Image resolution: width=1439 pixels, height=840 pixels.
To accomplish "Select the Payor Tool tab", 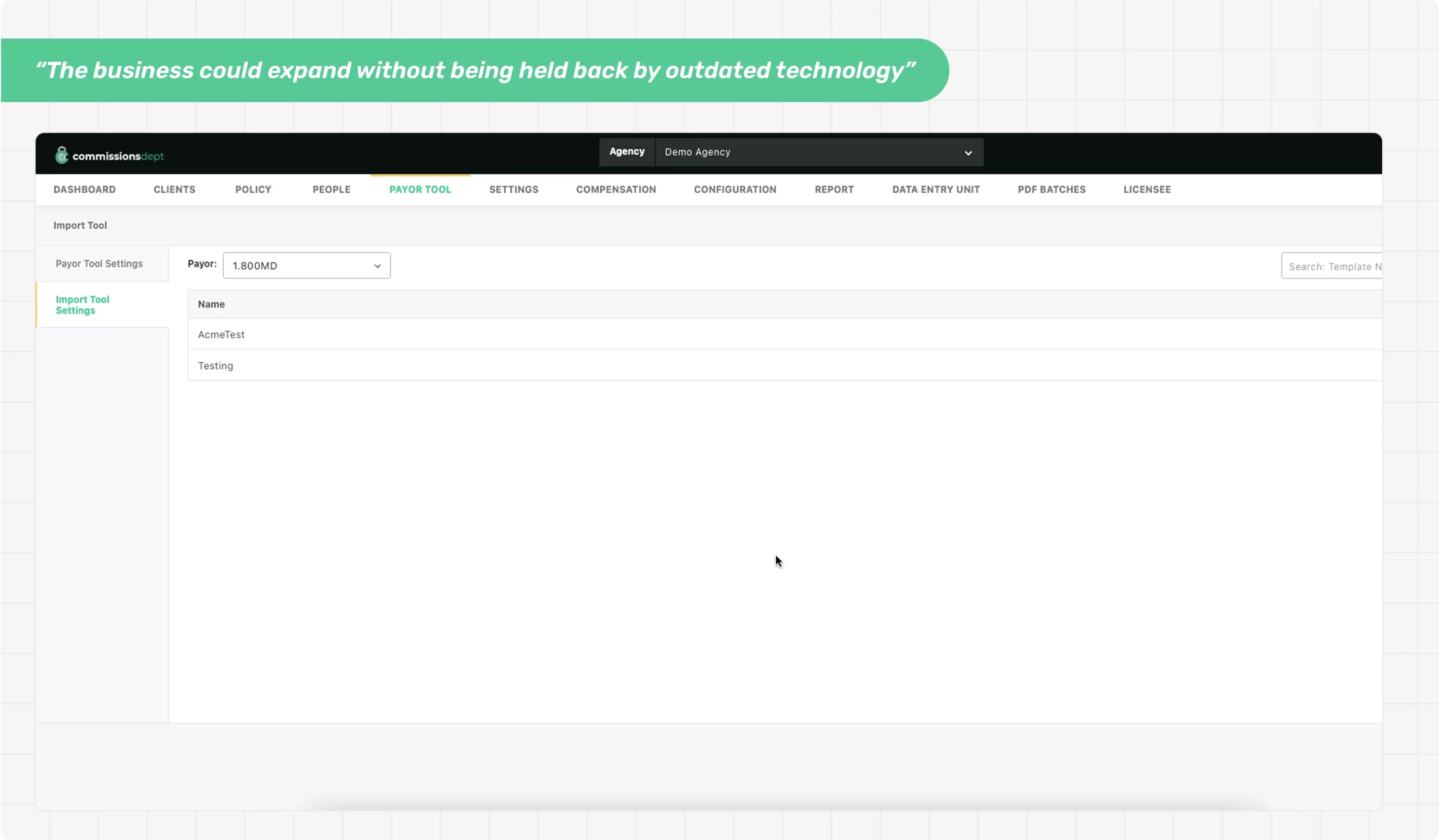I will tap(420, 189).
